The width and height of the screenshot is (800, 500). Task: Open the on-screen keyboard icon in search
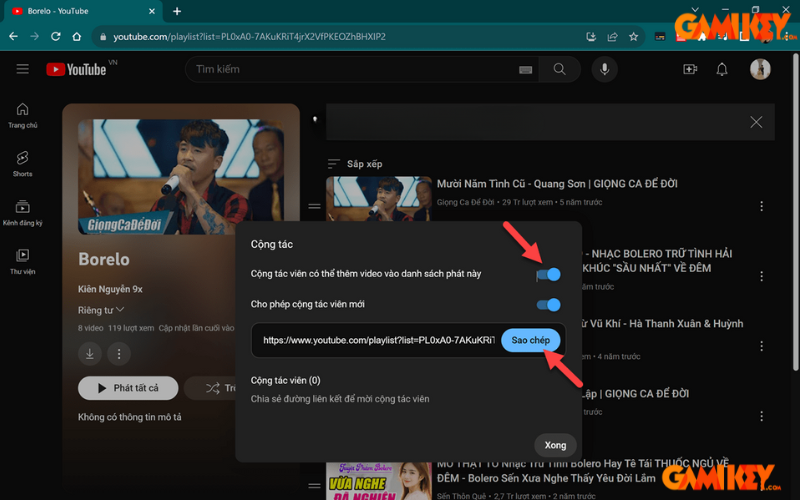(526, 70)
